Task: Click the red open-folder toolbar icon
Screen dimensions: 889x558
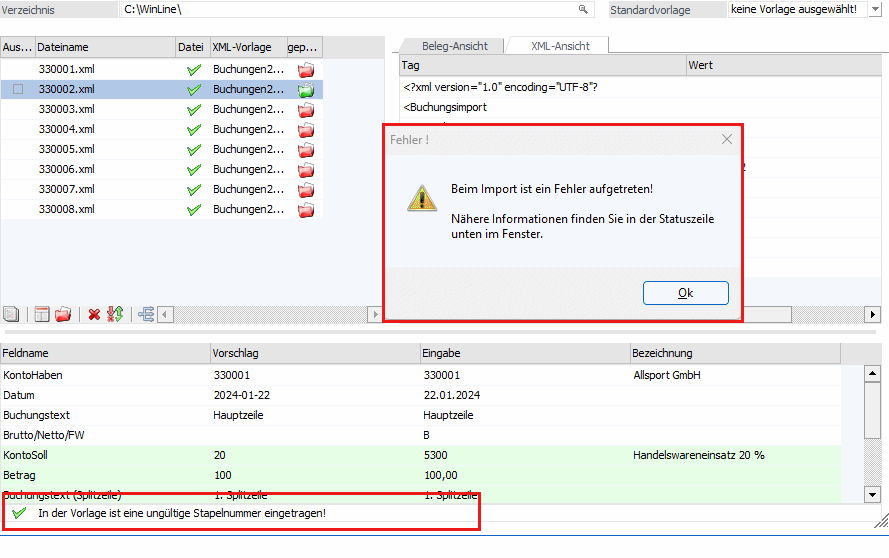Action: 63,314
